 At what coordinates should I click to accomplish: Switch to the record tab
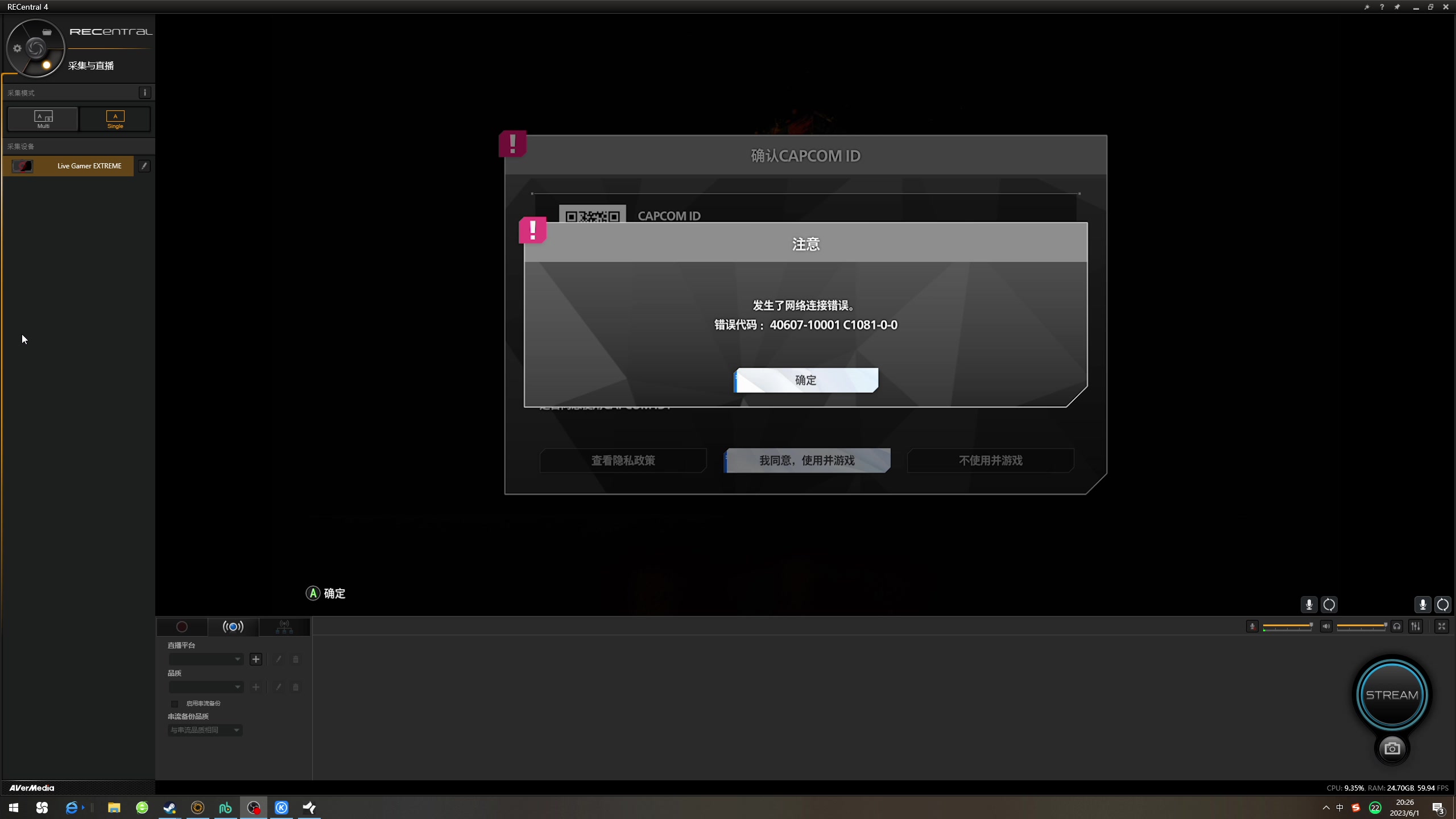182,627
